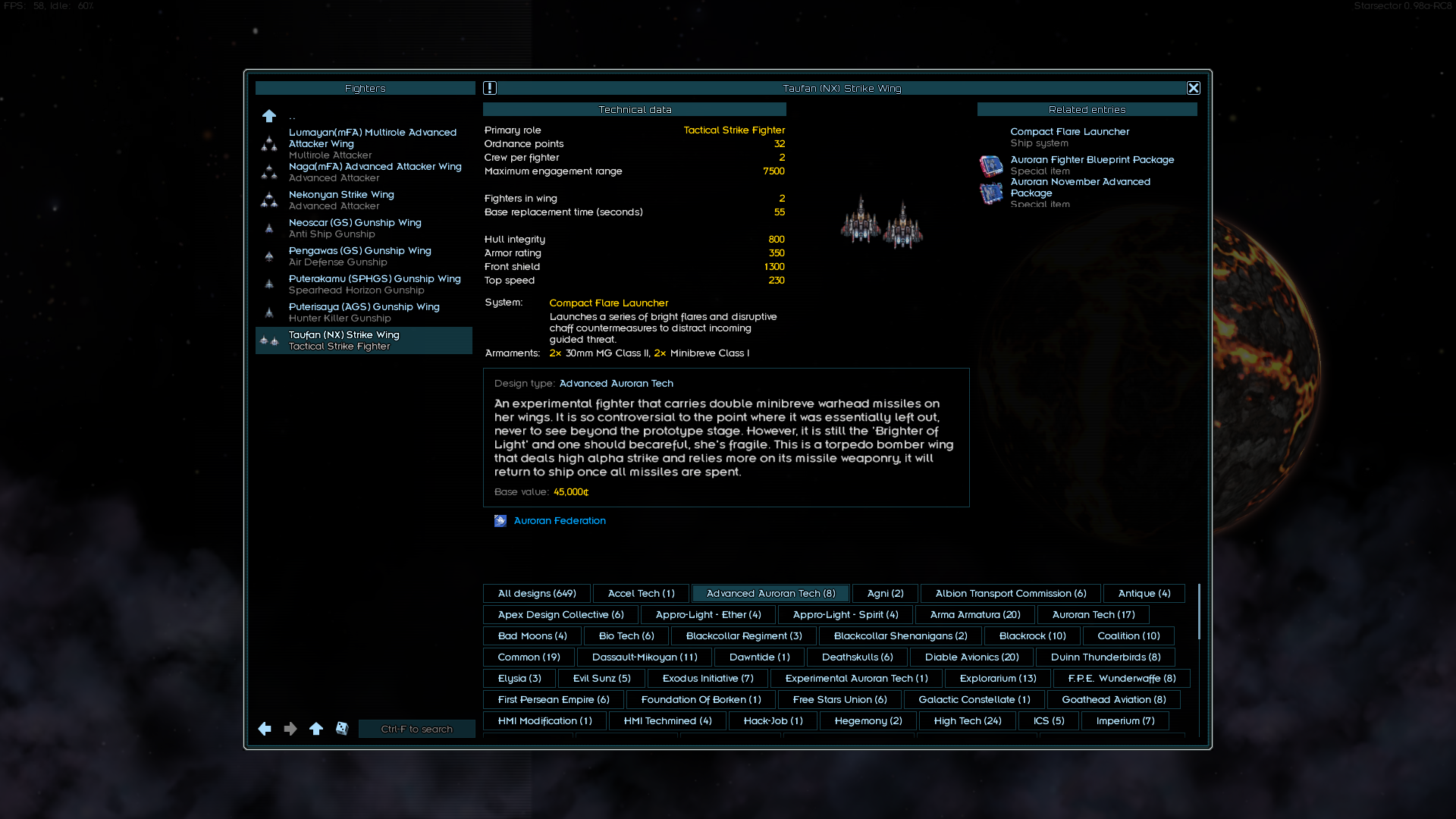Click the design tags list scrollbar
This screenshot has height=819, width=1456.
tap(1199, 611)
